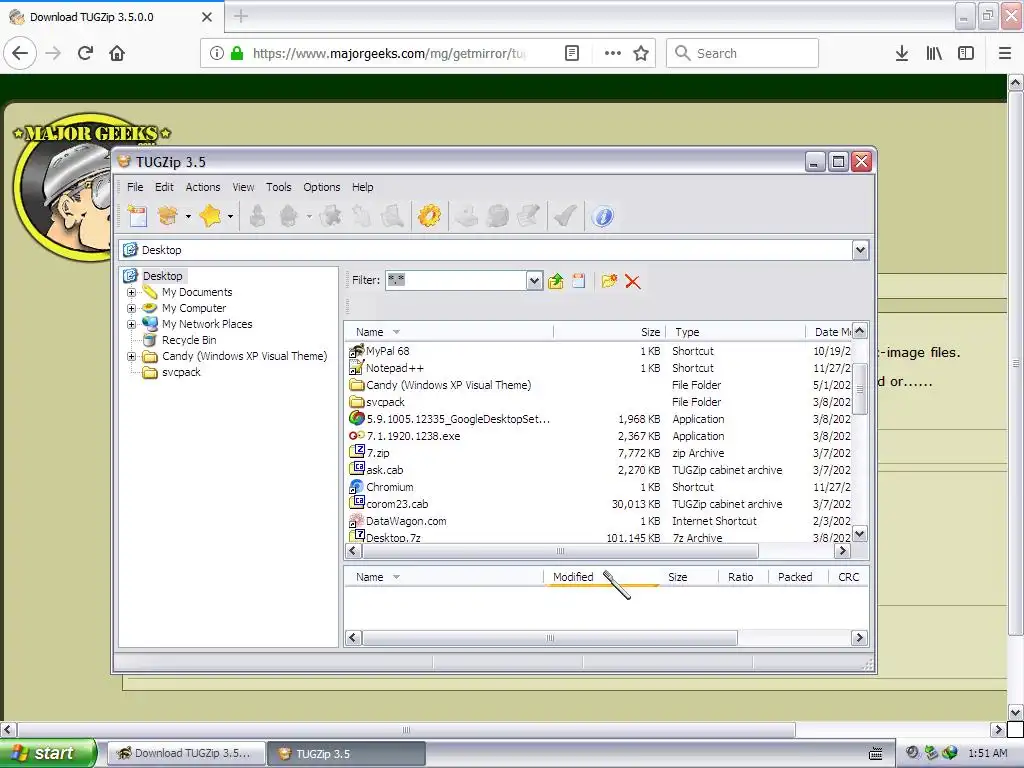The image size is (1024, 768).
Task: Sort the file list by Type column
Action: pyautogui.click(x=735, y=332)
